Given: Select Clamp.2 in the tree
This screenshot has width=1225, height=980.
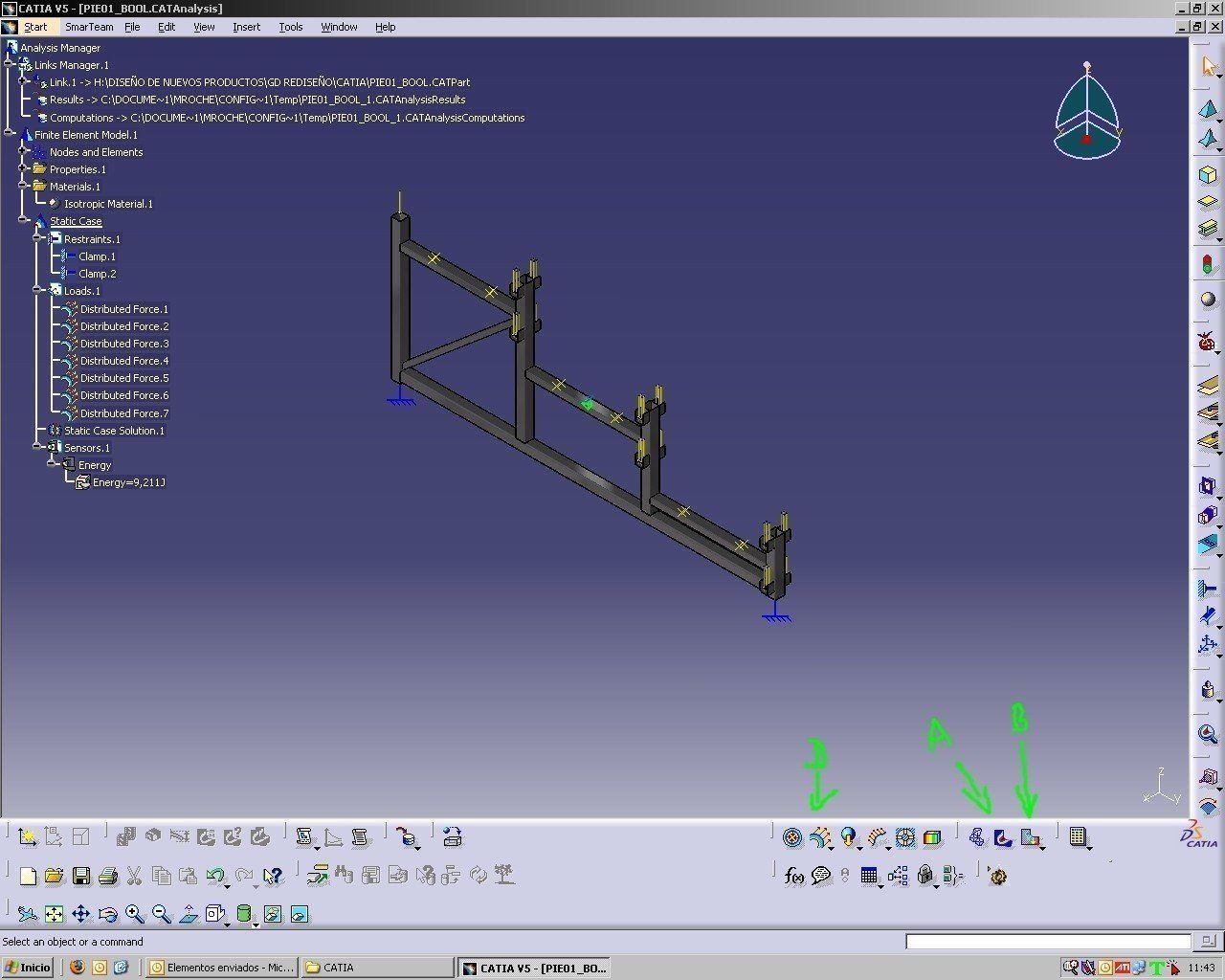Looking at the screenshot, I should click(97, 274).
